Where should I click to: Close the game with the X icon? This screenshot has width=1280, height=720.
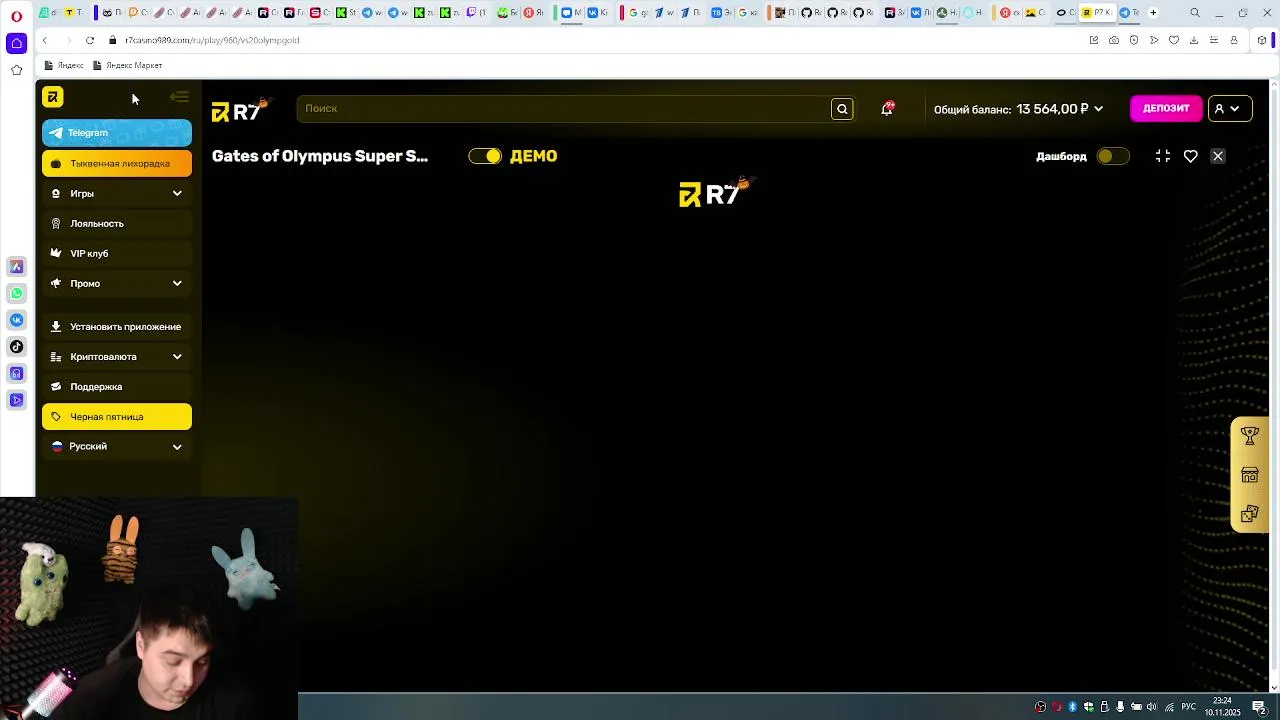coord(1218,156)
